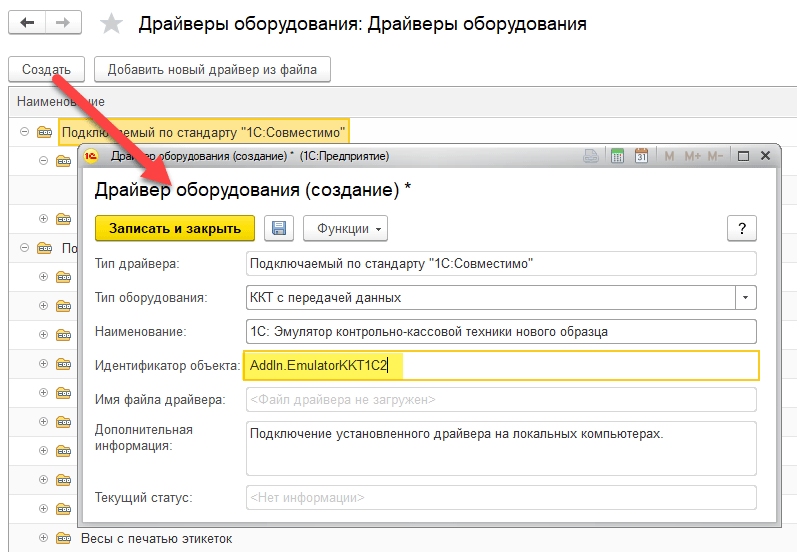Expand the Весы с печатью этикеток node

click(44, 538)
